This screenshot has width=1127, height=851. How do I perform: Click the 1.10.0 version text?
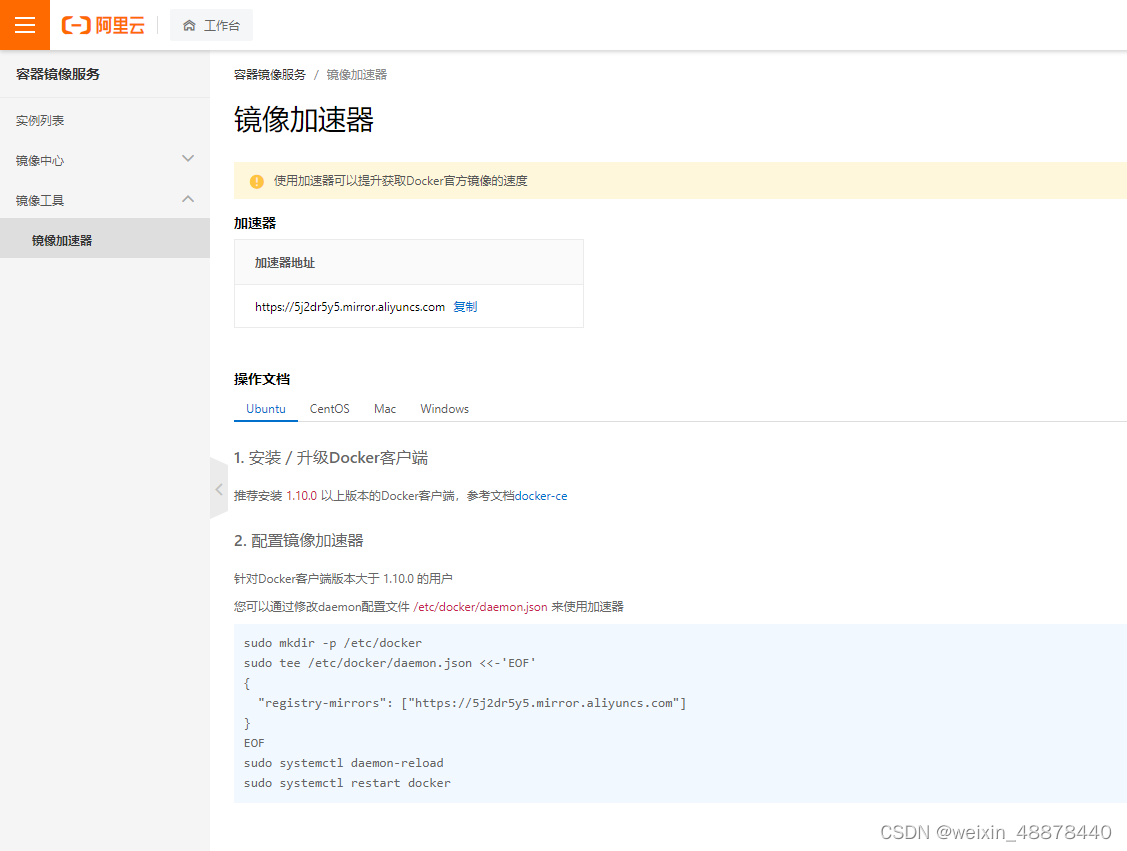pos(301,496)
